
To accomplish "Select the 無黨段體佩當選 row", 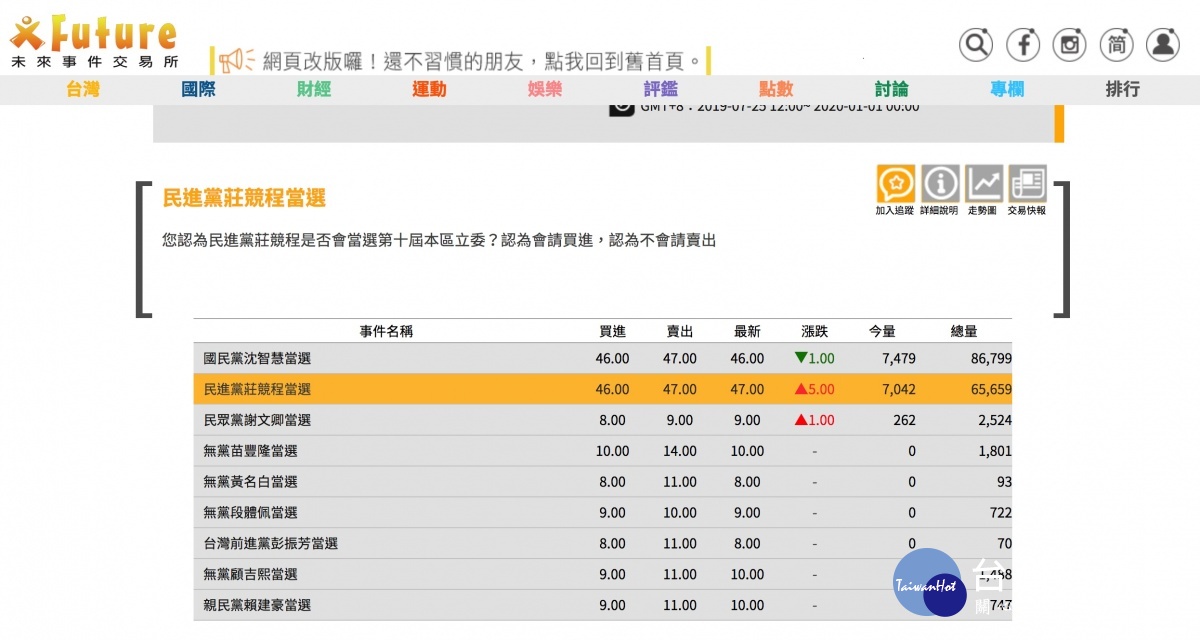I will pos(602,513).
